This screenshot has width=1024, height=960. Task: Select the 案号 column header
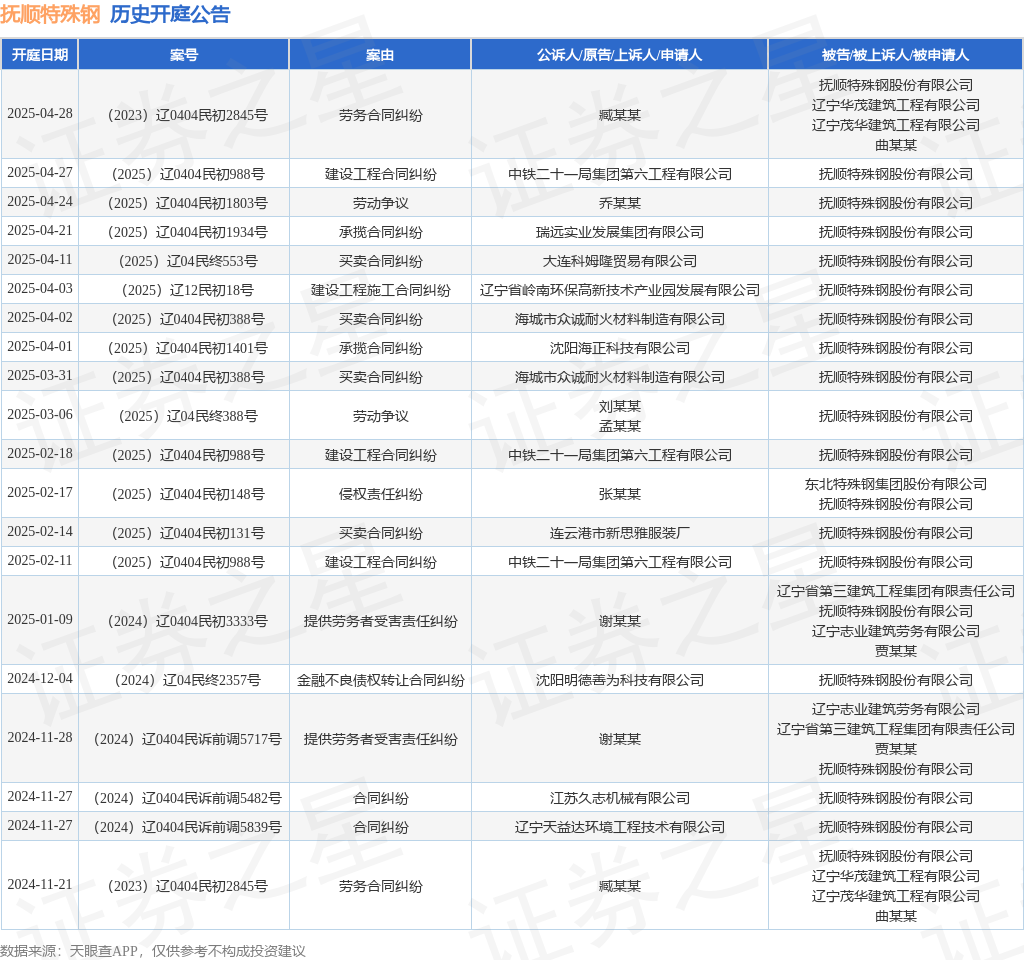point(184,55)
